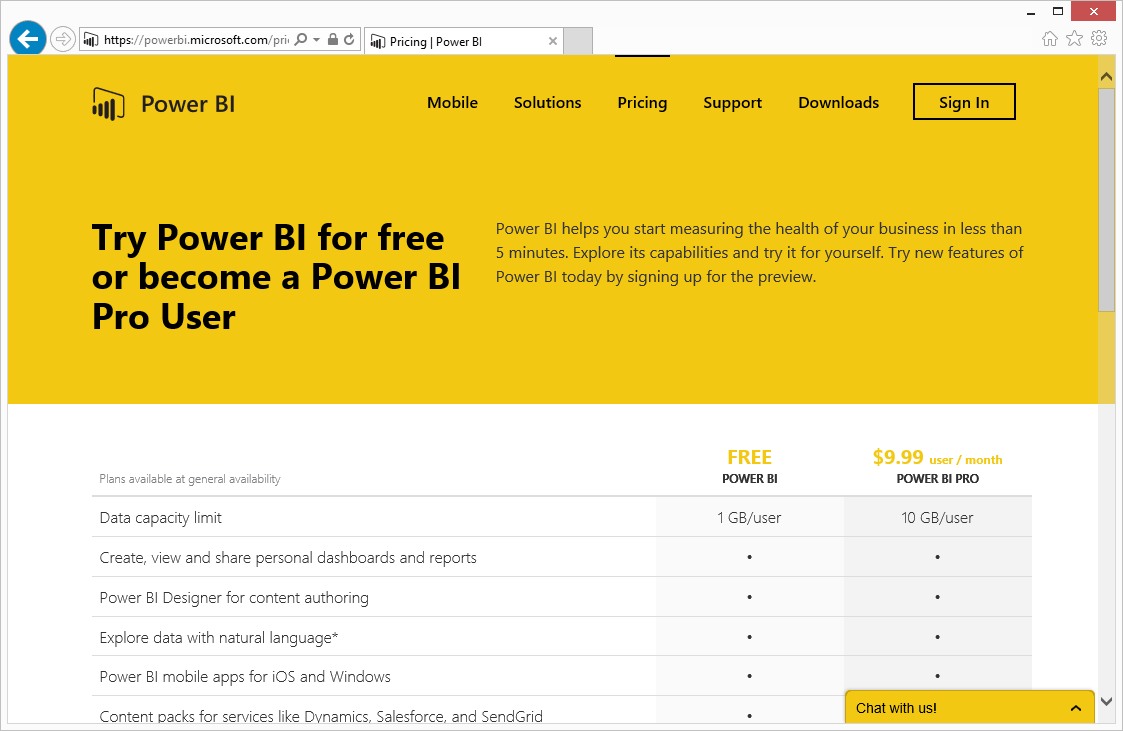Click 'Power BI Designer for content authoring' row

tap(562, 597)
